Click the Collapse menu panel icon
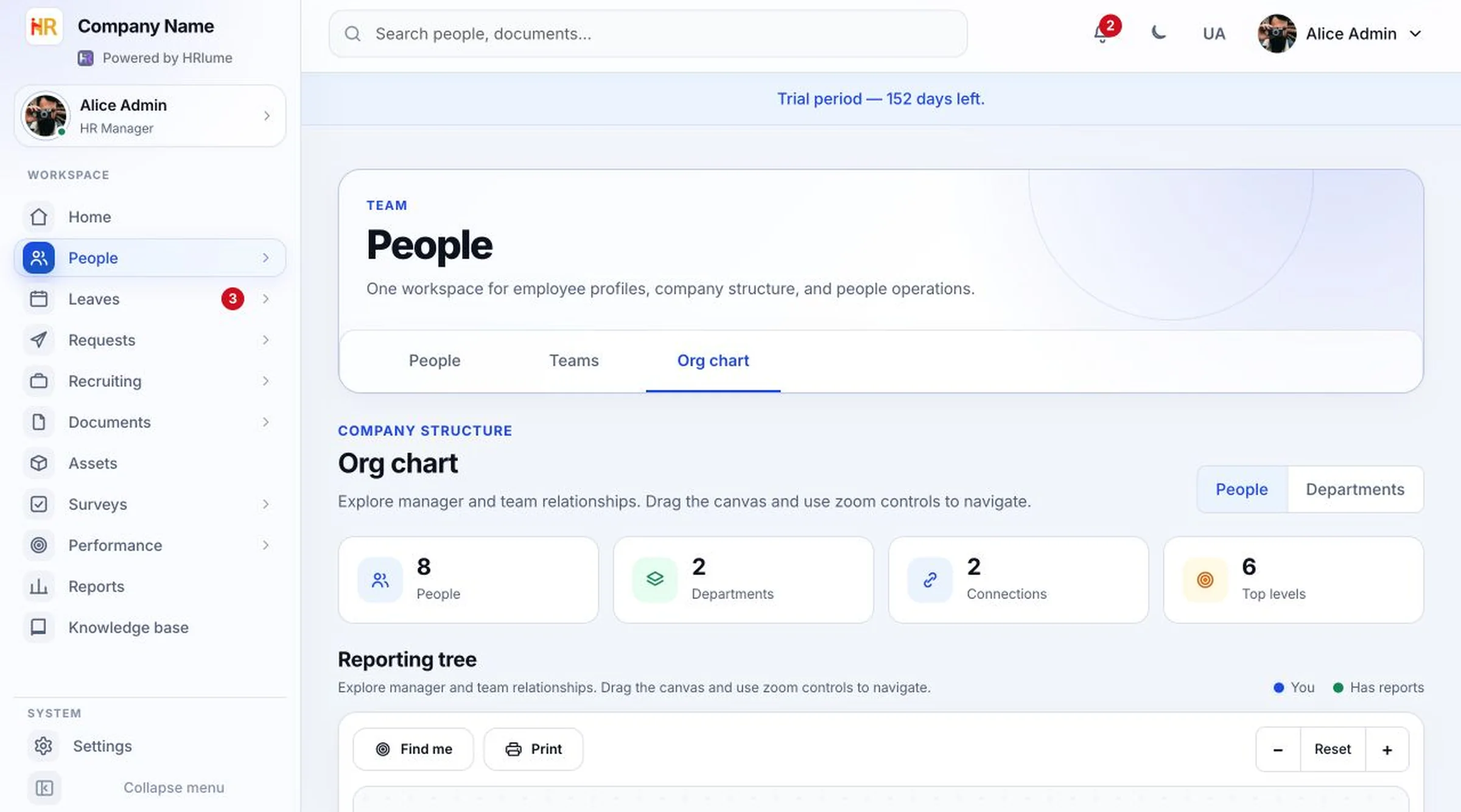The height and width of the screenshot is (812, 1461). (44, 788)
